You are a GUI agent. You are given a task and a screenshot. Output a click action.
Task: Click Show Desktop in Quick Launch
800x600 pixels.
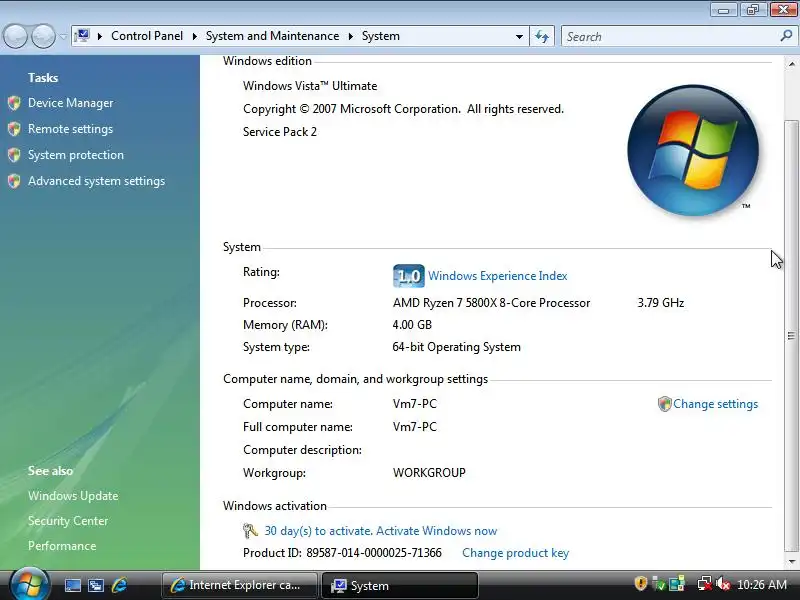pos(72,585)
